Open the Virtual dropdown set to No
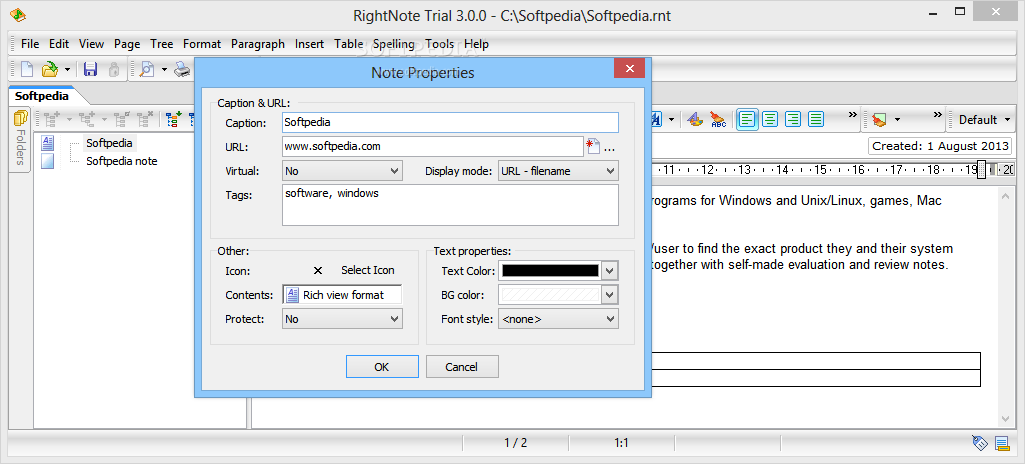Viewport: 1025px width, 464px height. (342, 171)
